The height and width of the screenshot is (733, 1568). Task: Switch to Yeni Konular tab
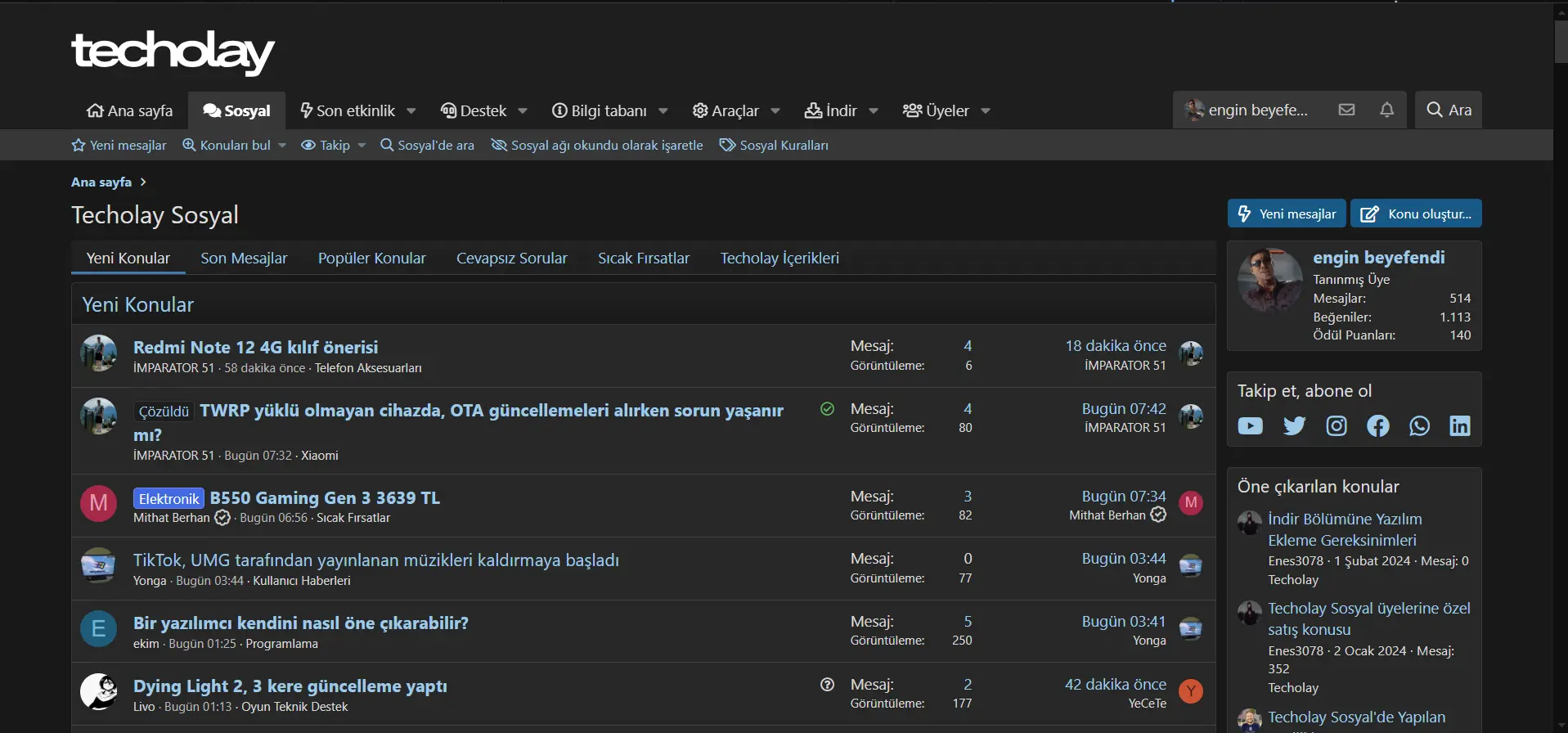[x=128, y=259]
